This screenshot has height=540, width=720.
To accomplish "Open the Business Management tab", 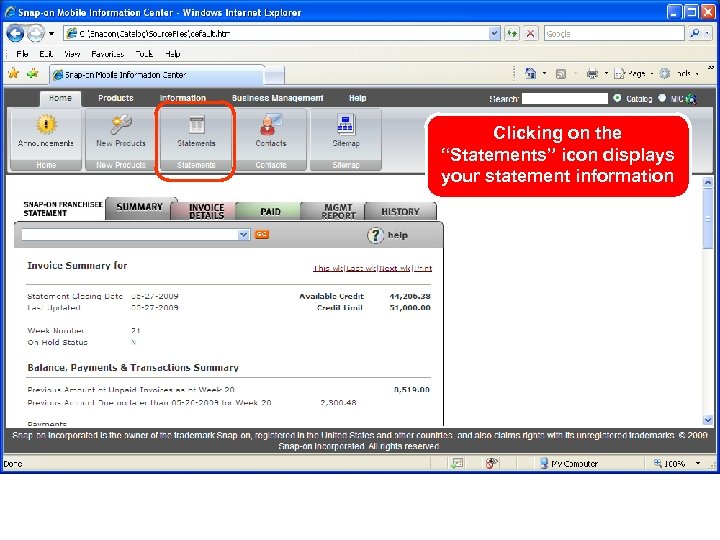I will (277, 98).
